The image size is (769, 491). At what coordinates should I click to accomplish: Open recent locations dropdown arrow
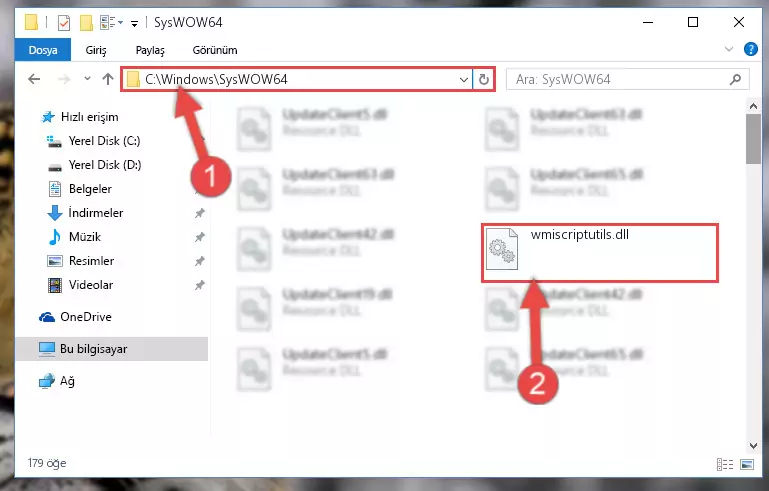point(87,78)
